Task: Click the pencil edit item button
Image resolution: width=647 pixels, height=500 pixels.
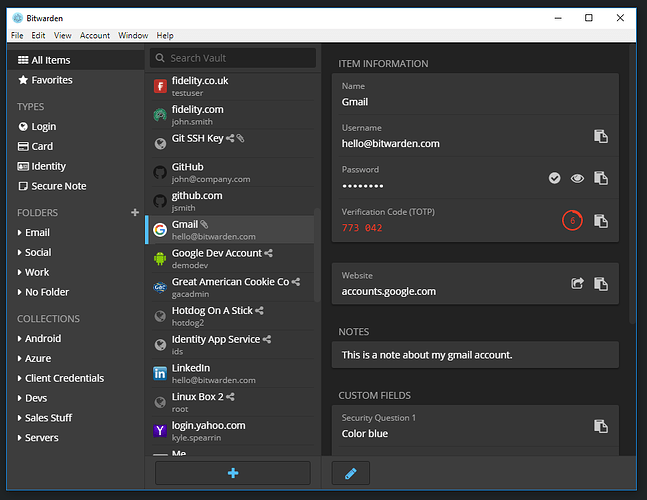Action: (350, 473)
